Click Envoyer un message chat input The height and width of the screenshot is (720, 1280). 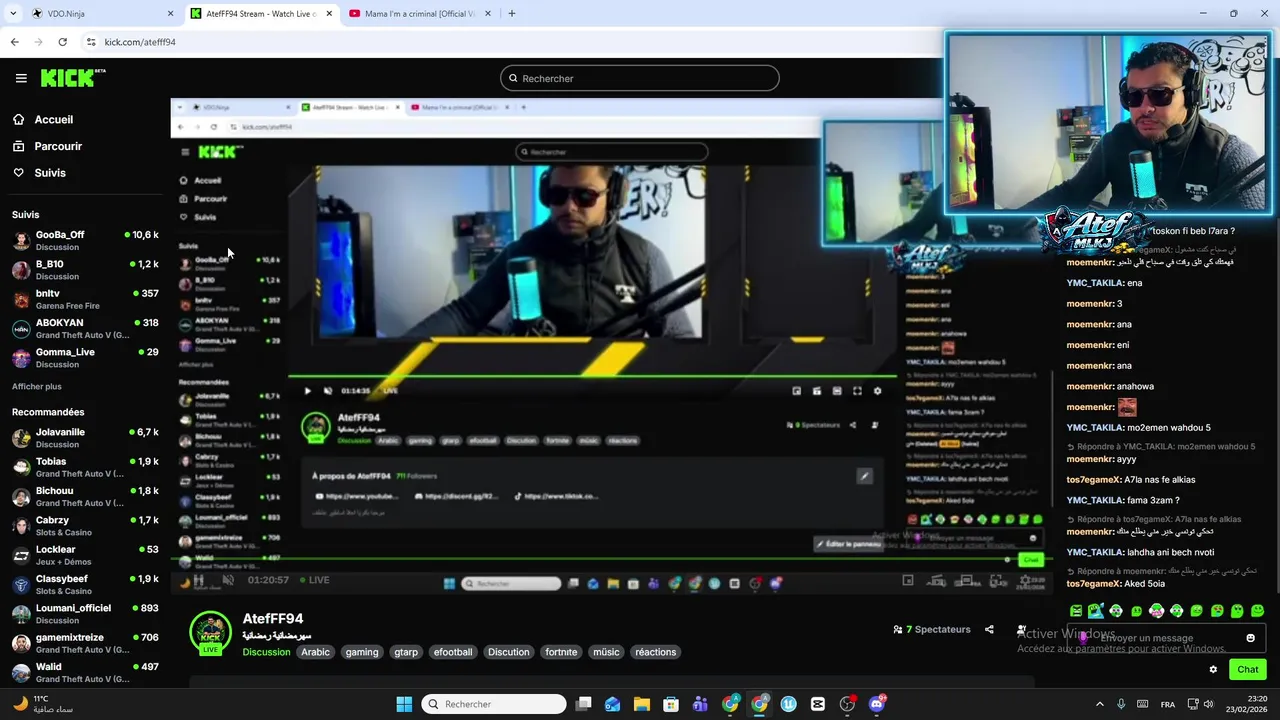(x=1165, y=638)
